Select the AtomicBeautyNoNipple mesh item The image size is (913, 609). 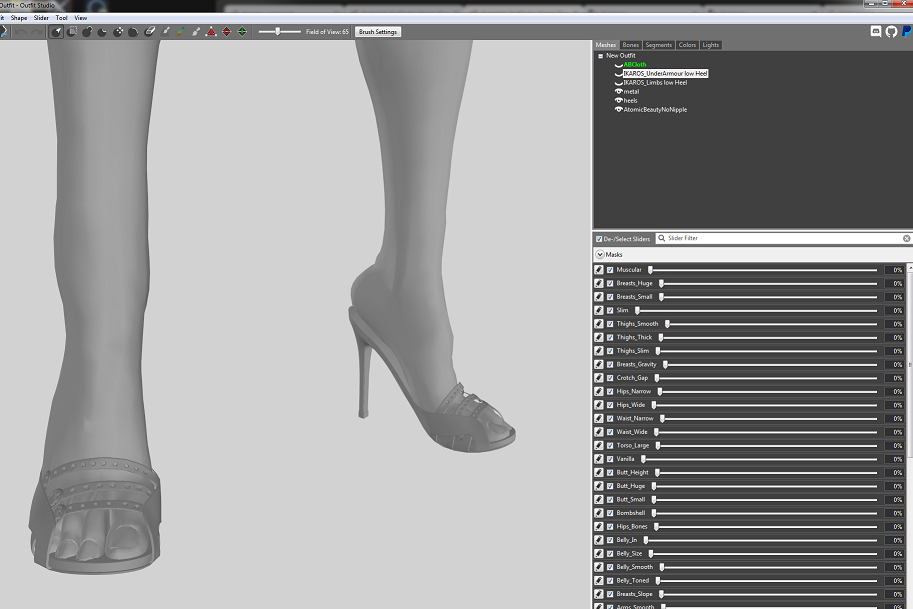[x=655, y=109]
